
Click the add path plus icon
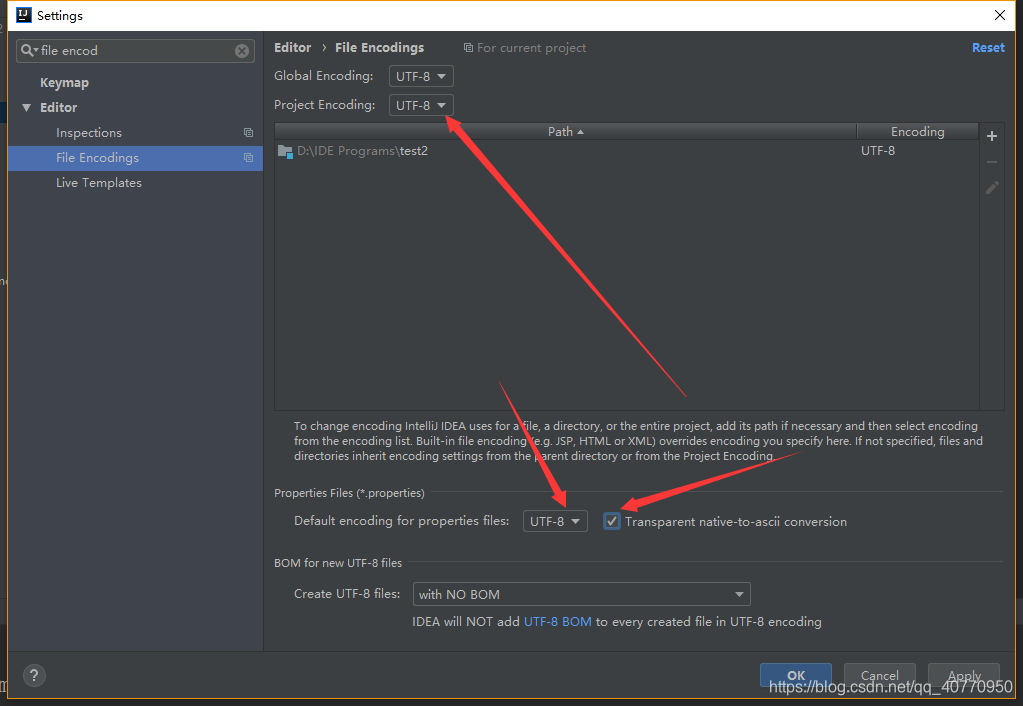(992, 136)
